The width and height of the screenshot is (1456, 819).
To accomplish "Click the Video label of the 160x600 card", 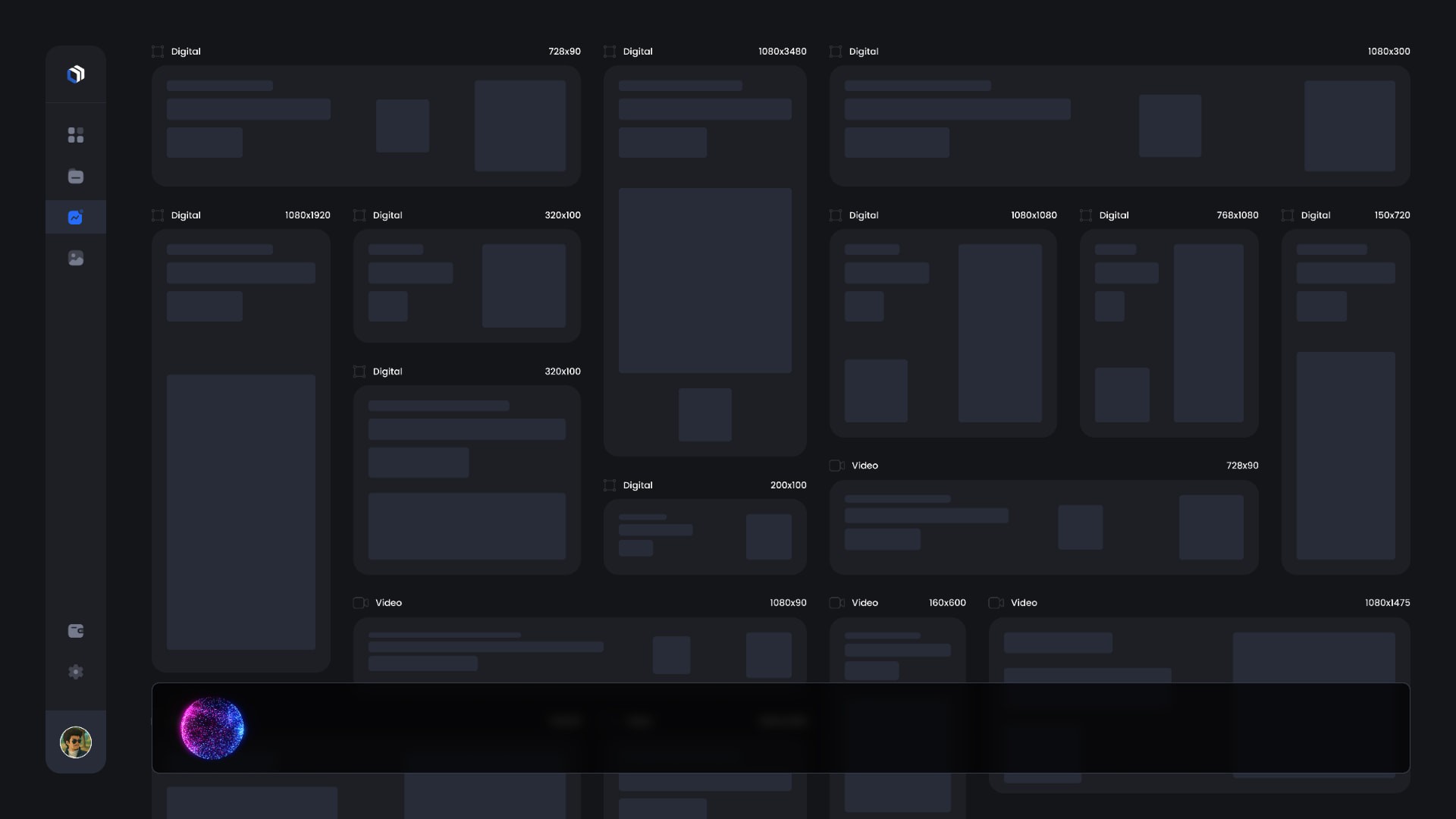I will click(864, 603).
